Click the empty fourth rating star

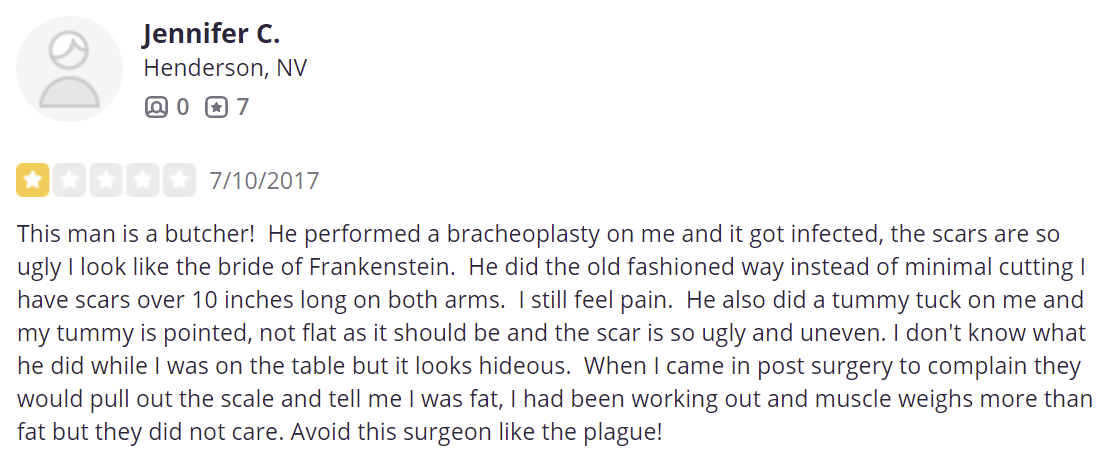pyautogui.click(x=143, y=180)
